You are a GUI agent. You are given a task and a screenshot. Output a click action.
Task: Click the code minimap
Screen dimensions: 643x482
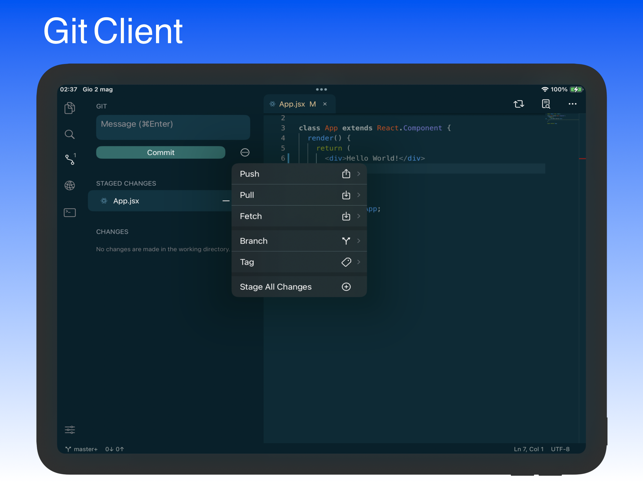click(562, 119)
